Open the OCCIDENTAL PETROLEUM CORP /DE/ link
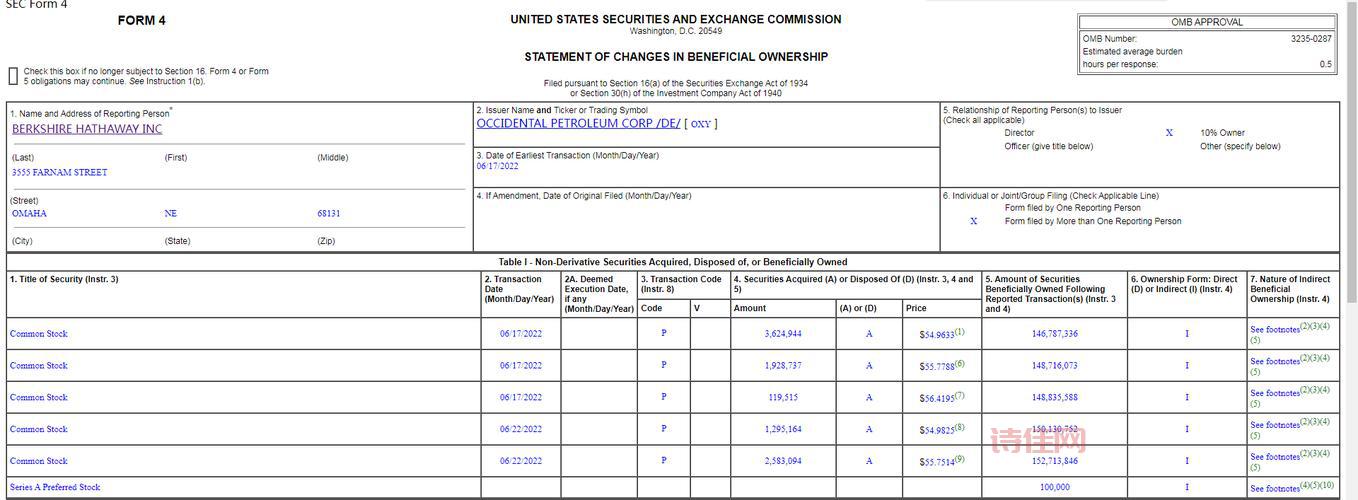Viewport: 1358px width, 500px height. tap(578, 124)
